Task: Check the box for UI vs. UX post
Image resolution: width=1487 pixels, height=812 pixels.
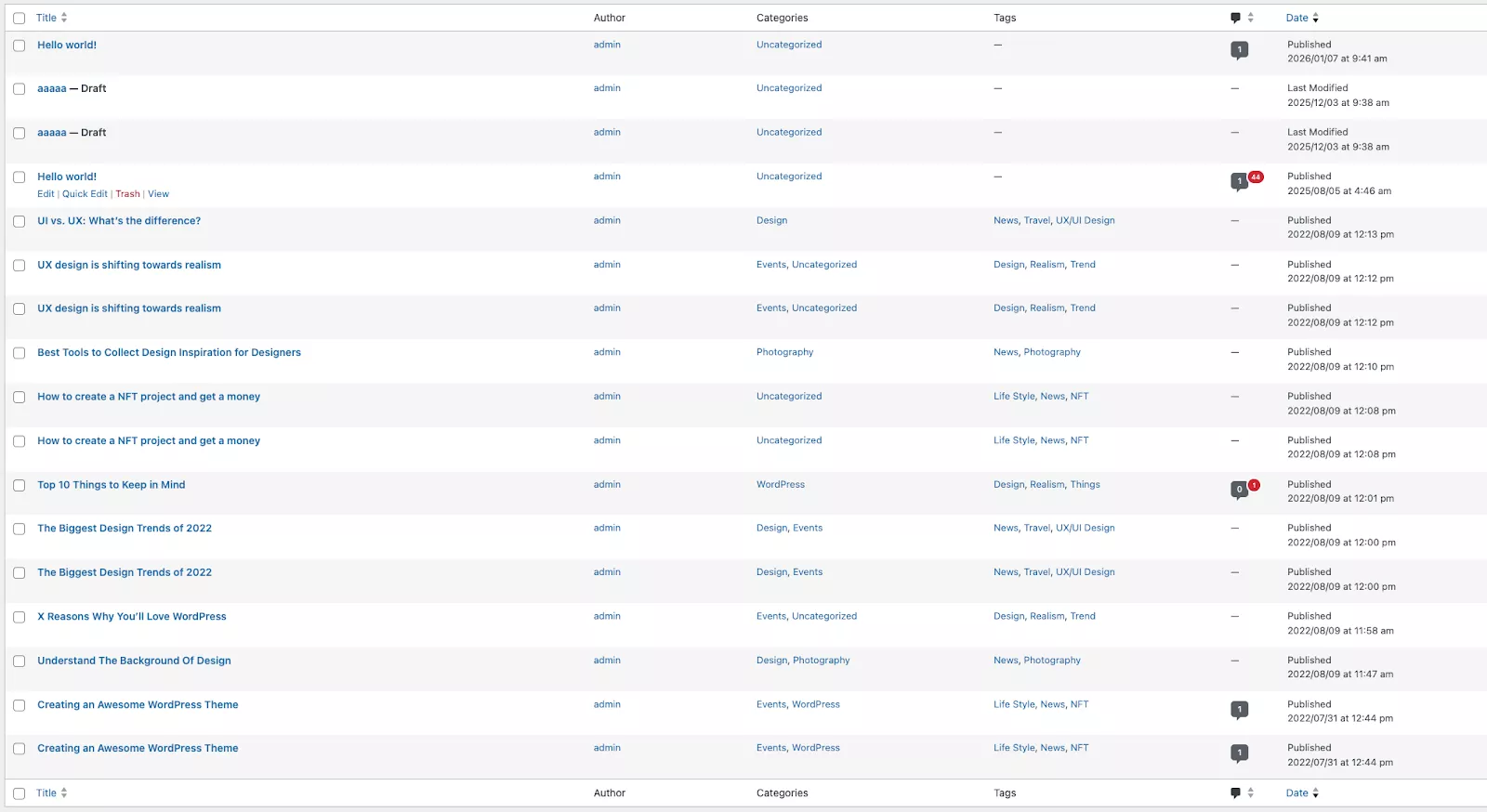Action: pyautogui.click(x=19, y=221)
